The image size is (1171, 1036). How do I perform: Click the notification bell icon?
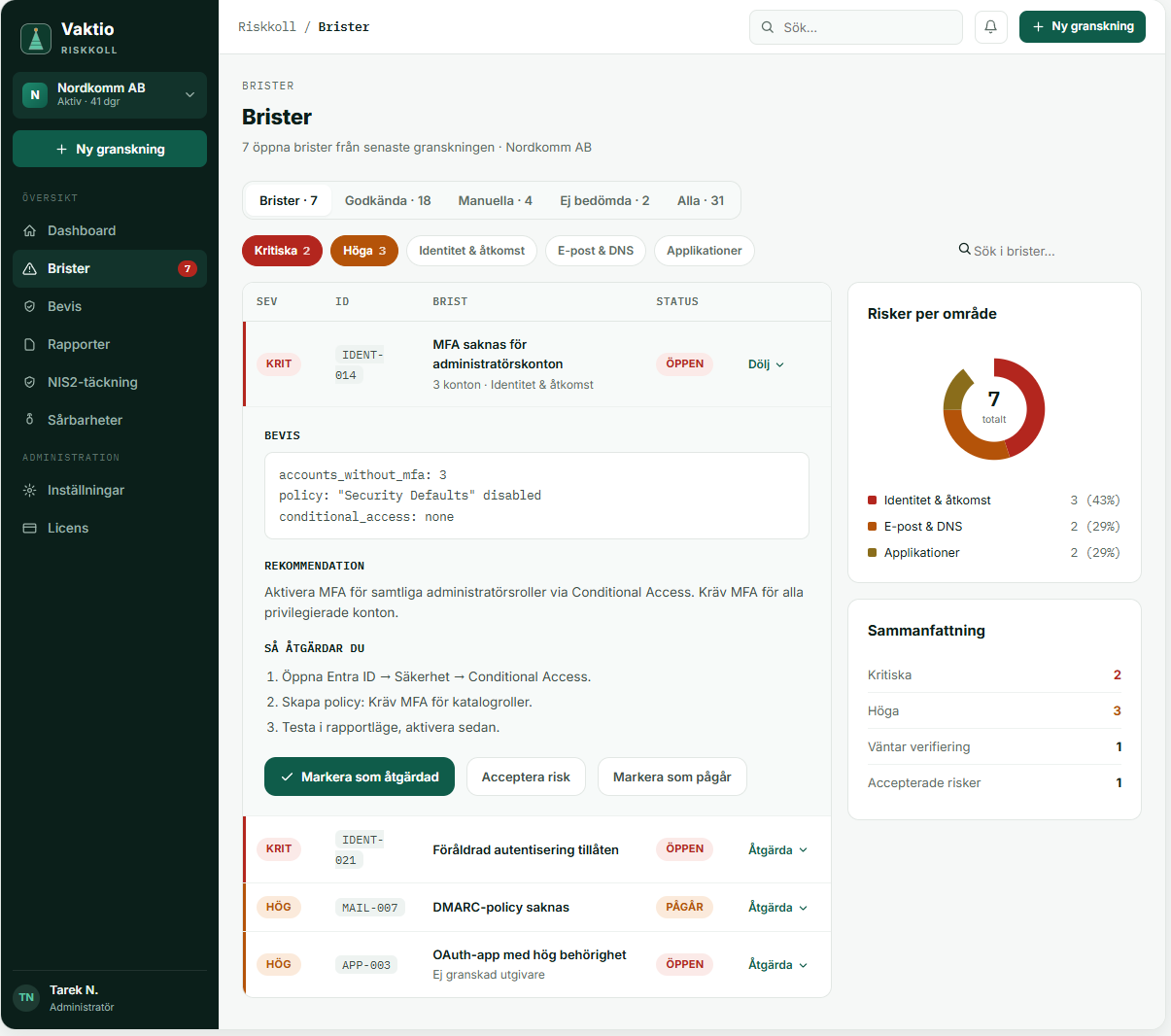click(990, 27)
